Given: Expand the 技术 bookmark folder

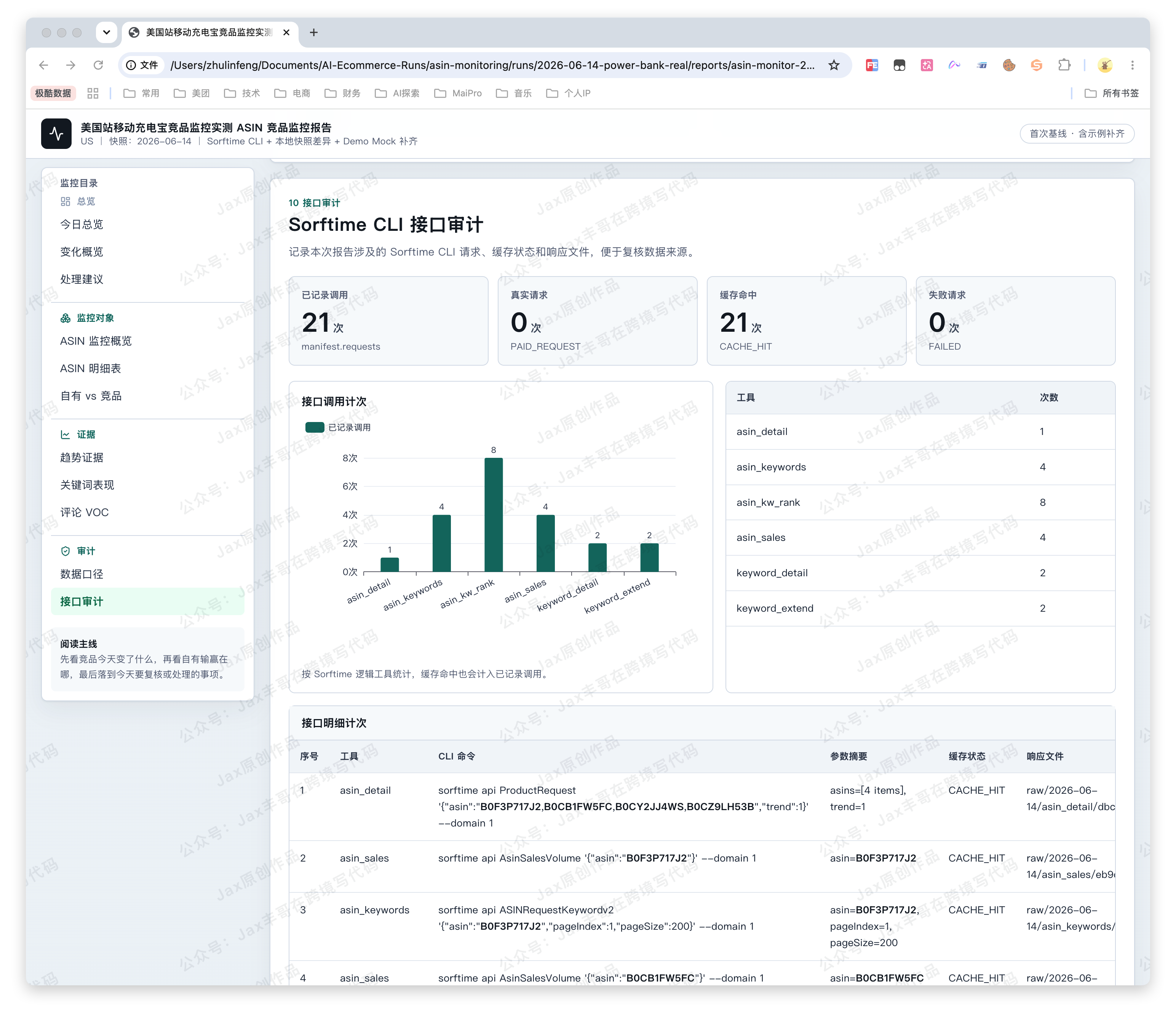Looking at the screenshot, I should coord(242,93).
